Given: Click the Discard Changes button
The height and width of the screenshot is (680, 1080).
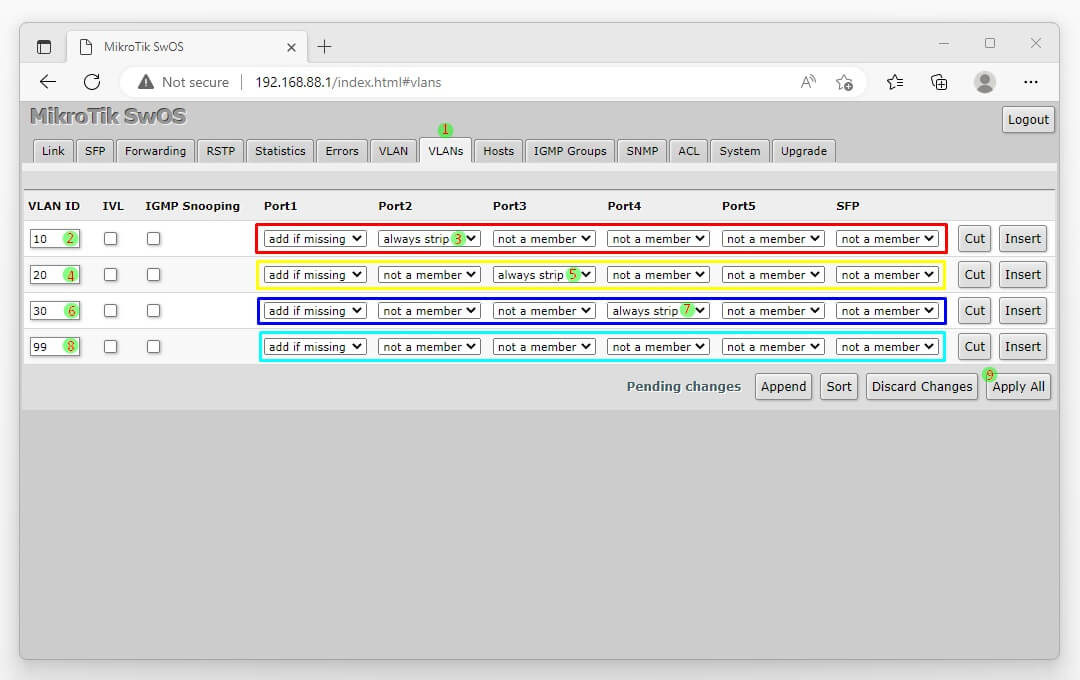Looking at the screenshot, I should click(921, 387).
